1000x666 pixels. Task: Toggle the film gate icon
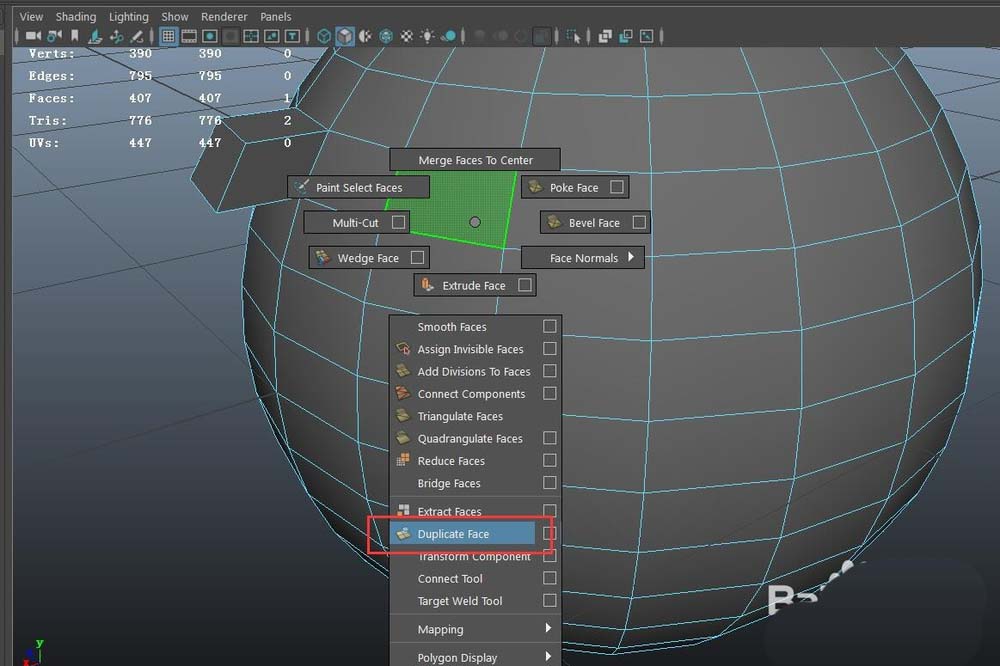point(189,36)
